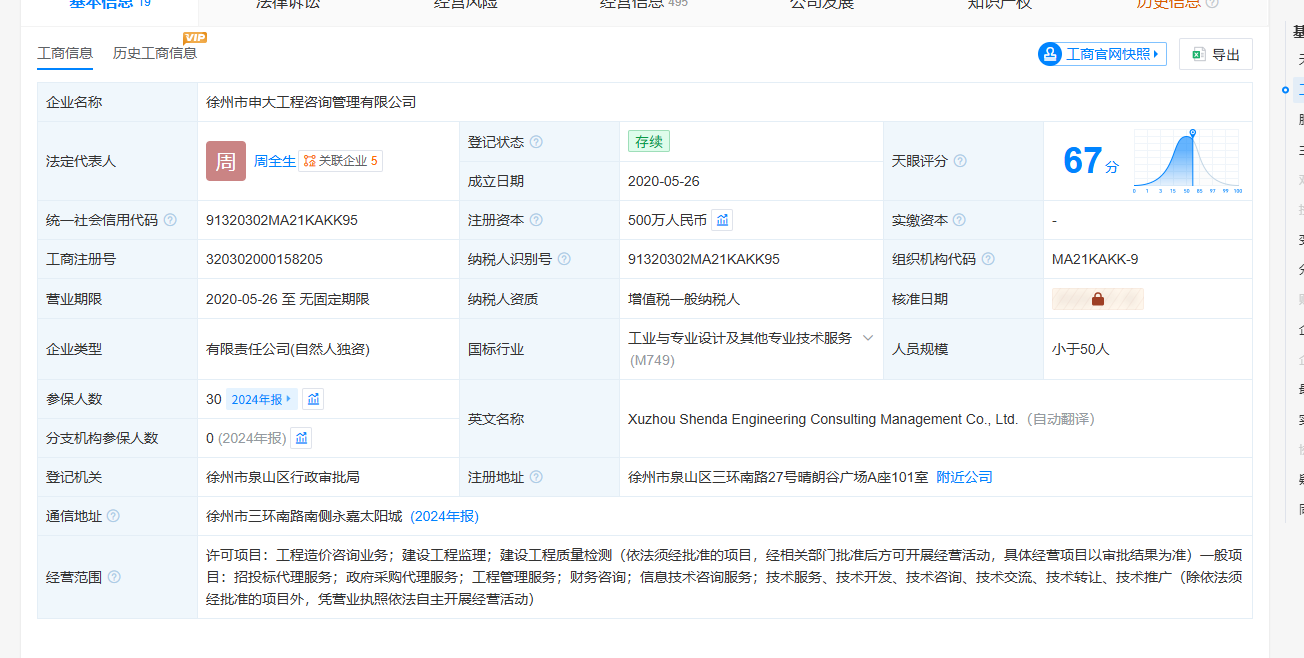Open the 周全生 legal representative link
The image size is (1304, 658).
point(274,161)
